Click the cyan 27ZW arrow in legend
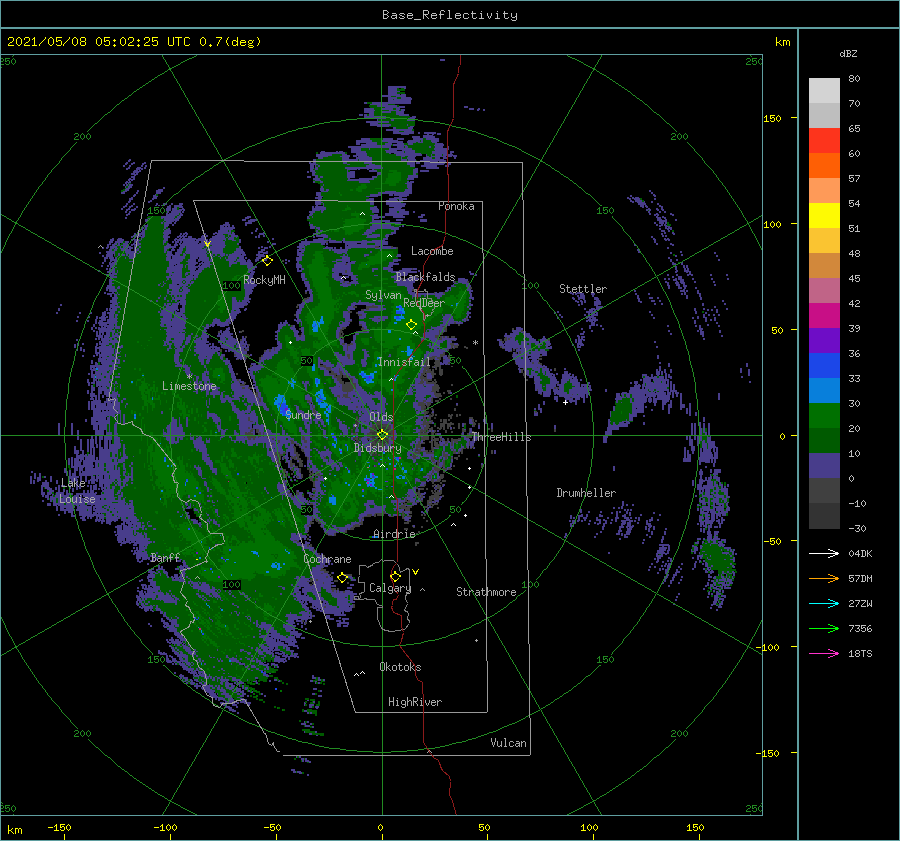This screenshot has width=900, height=841. 824,603
